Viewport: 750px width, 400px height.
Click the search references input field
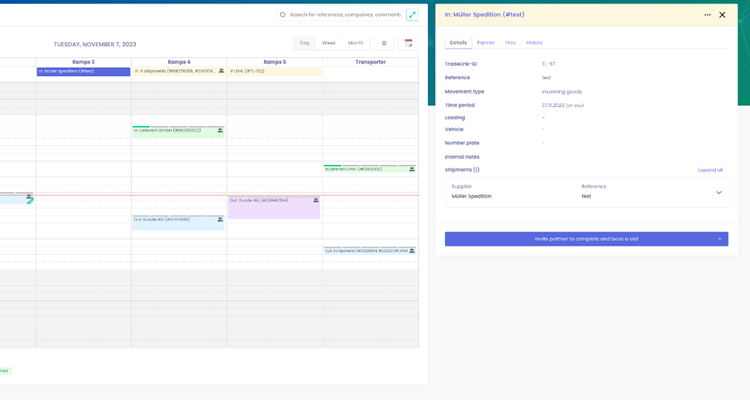coord(345,15)
